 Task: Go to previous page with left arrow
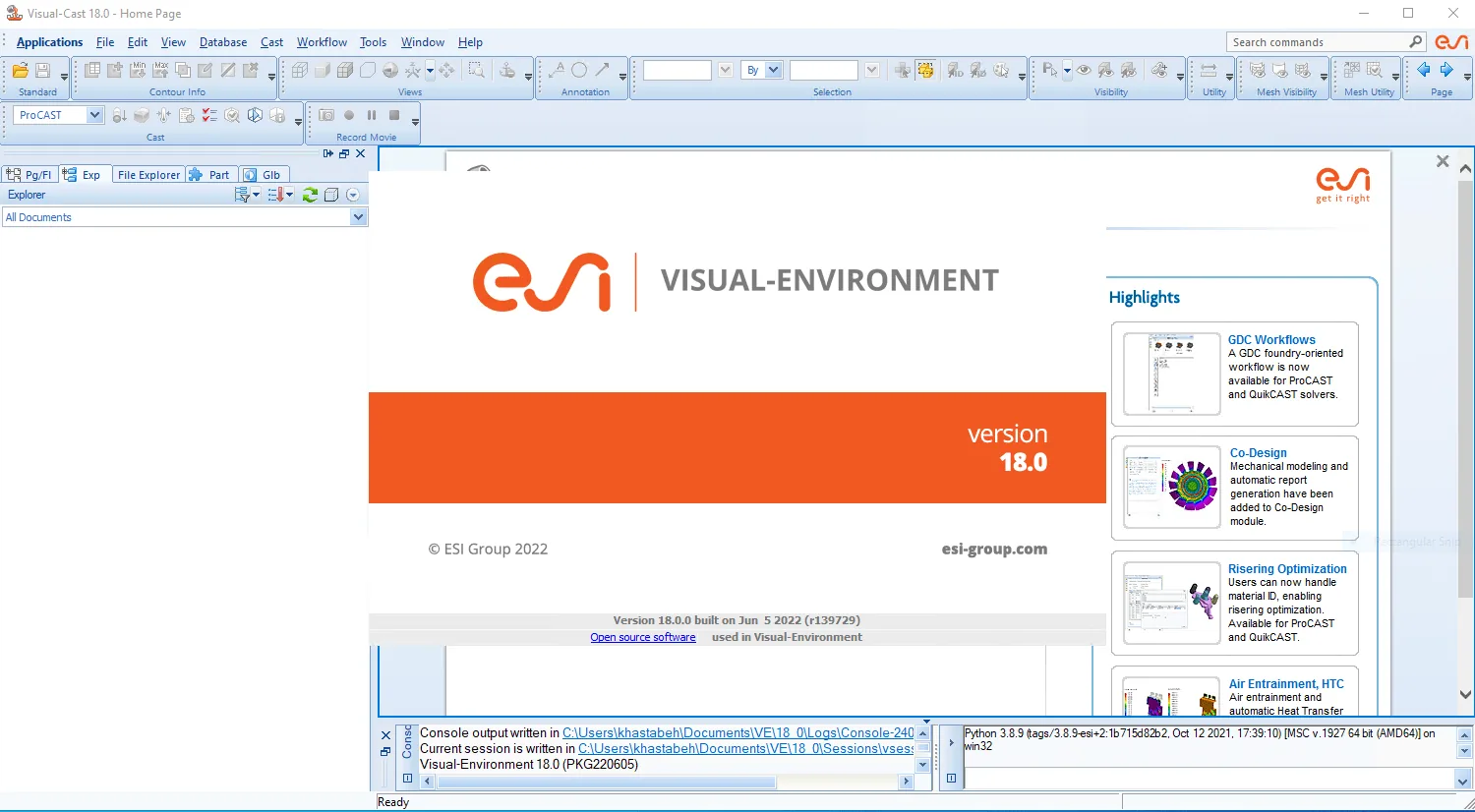(x=1423, y=71)
